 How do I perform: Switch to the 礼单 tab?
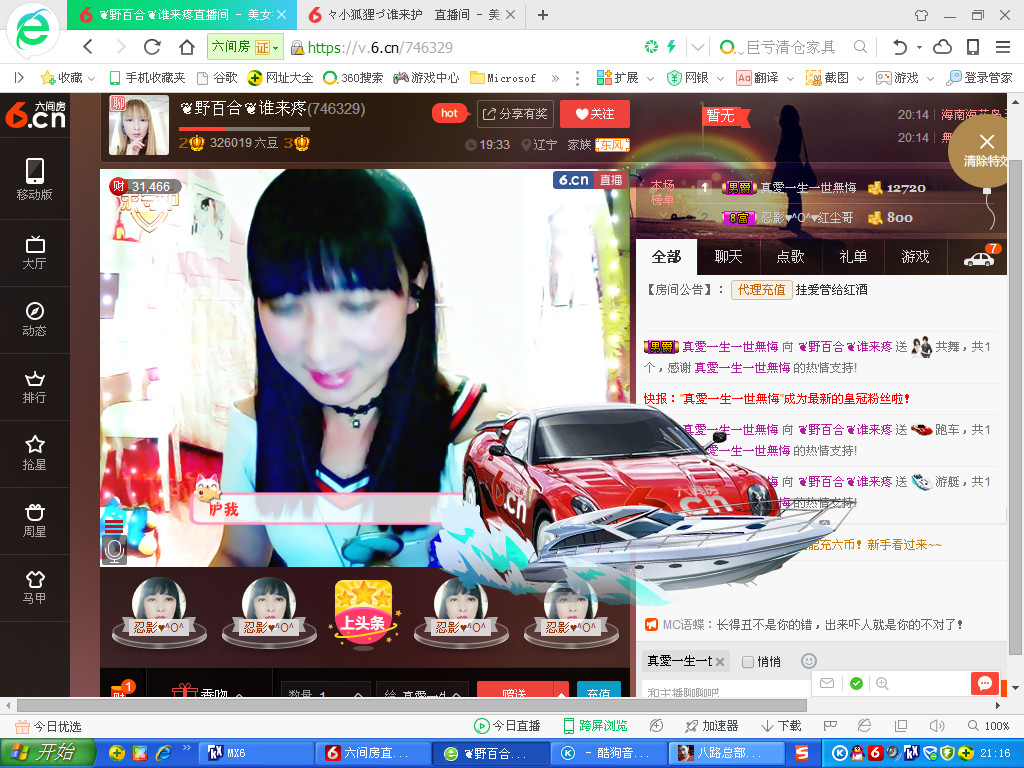(853, 257)
